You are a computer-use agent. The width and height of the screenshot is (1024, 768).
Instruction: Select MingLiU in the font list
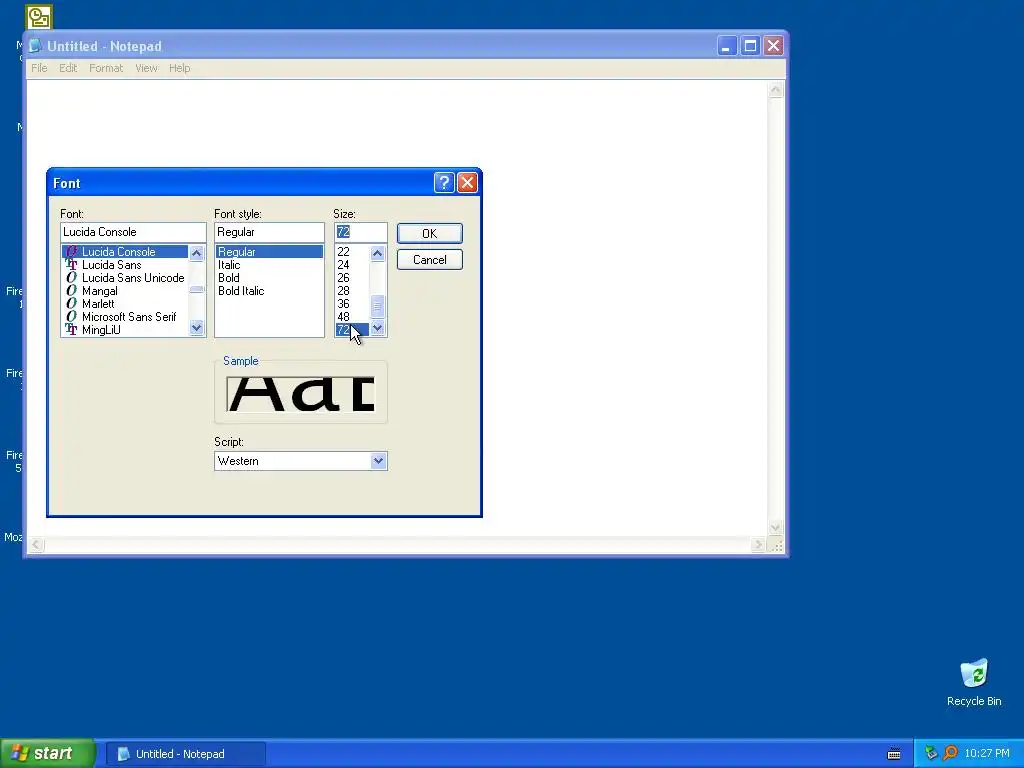(x=101, y=330)
